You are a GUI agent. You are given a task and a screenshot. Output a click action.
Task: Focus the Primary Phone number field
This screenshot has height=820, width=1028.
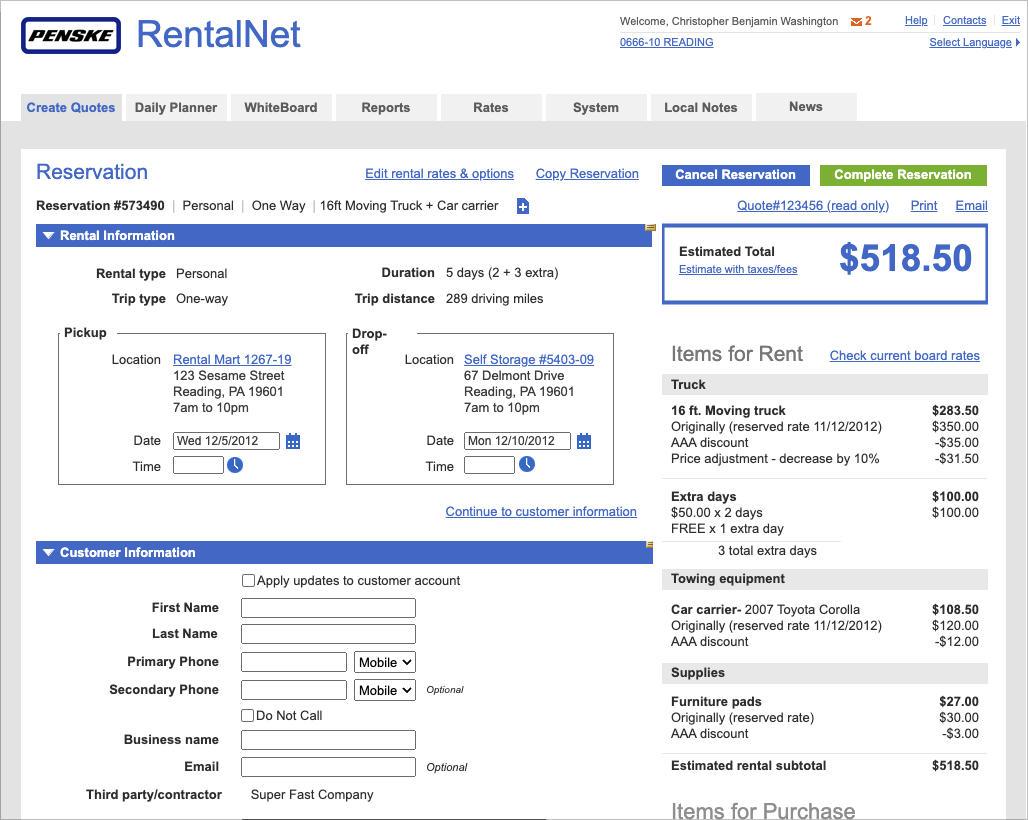click(294, 662)
